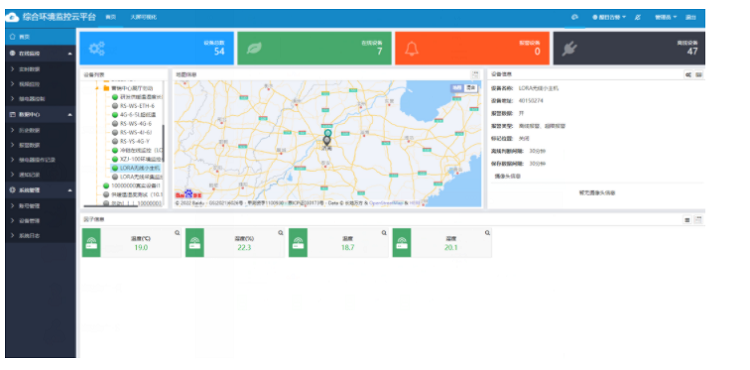The image size is (750, 370).
Task: Collapse the 在线监控 sidebar section
Action: (x=41, y=54)
